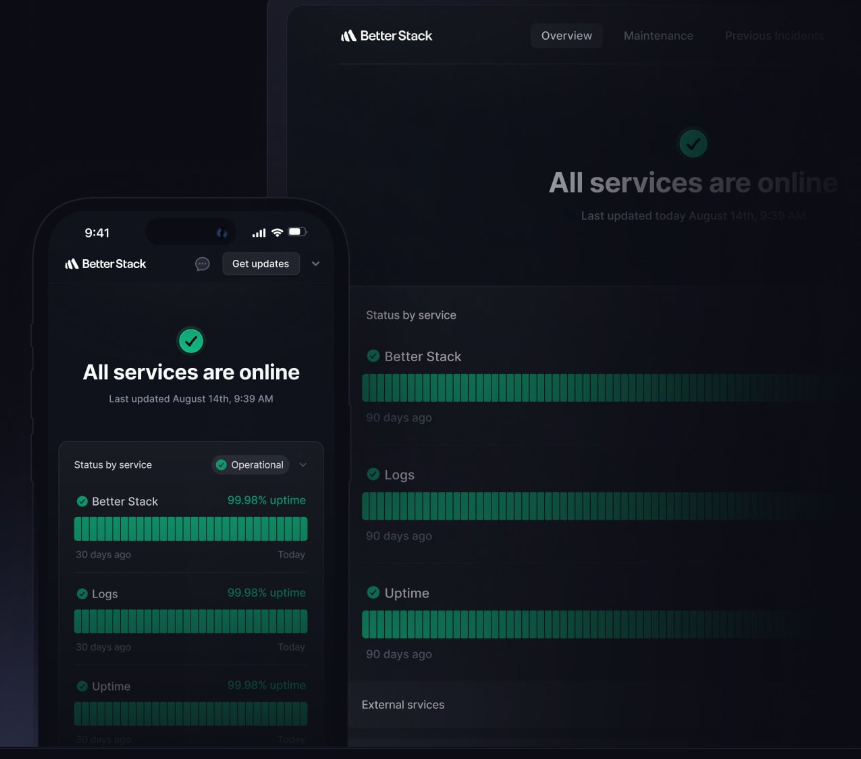Click Better Stack service name on desktop
Screen dimensions: 861x759
[423, 356]
